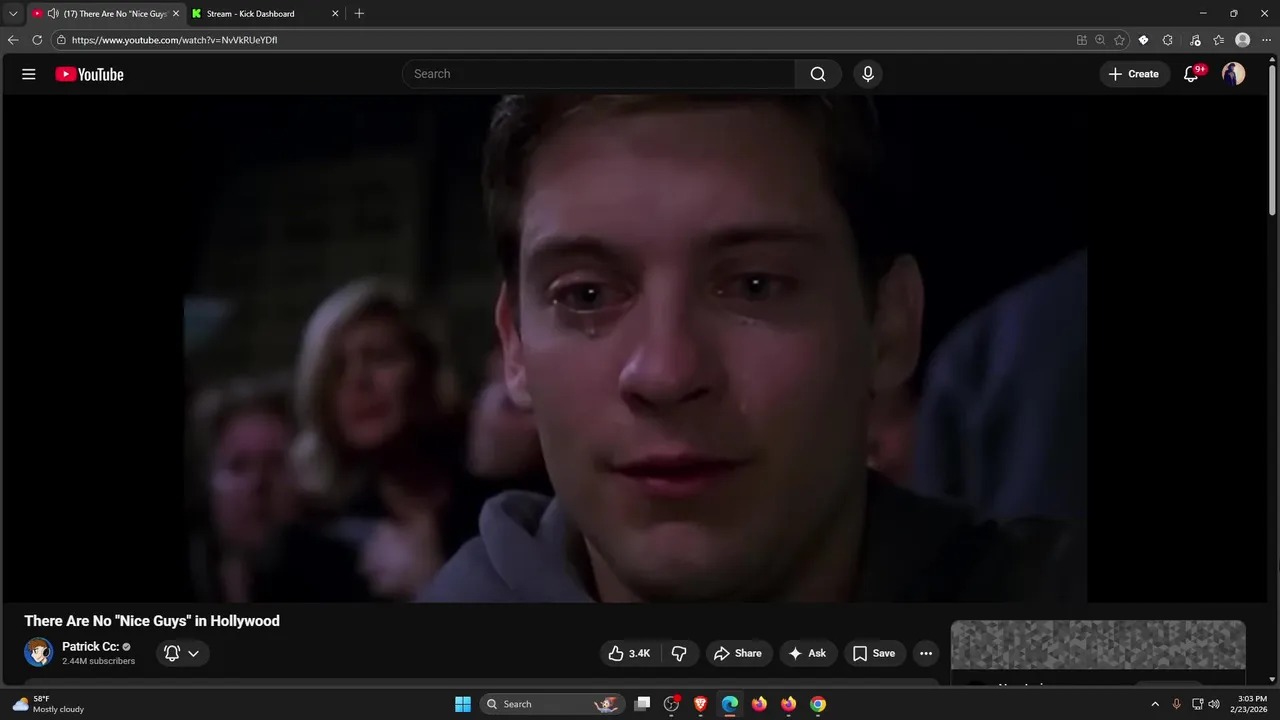Dislike the video

(679, 653)
